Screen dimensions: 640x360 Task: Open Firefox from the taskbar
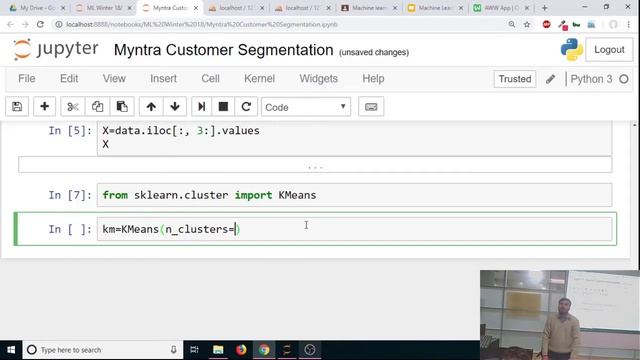pyautogui.click(x=241, y=350)
